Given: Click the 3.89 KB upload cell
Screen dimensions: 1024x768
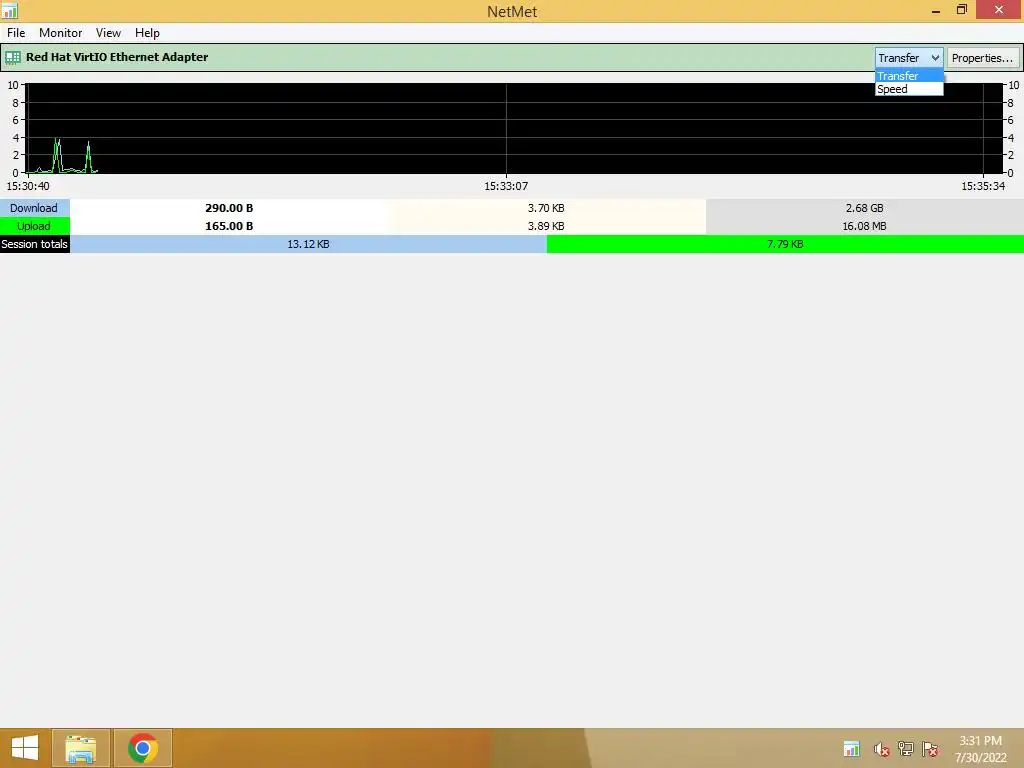Looking at the screenshot, I should 547,226.
